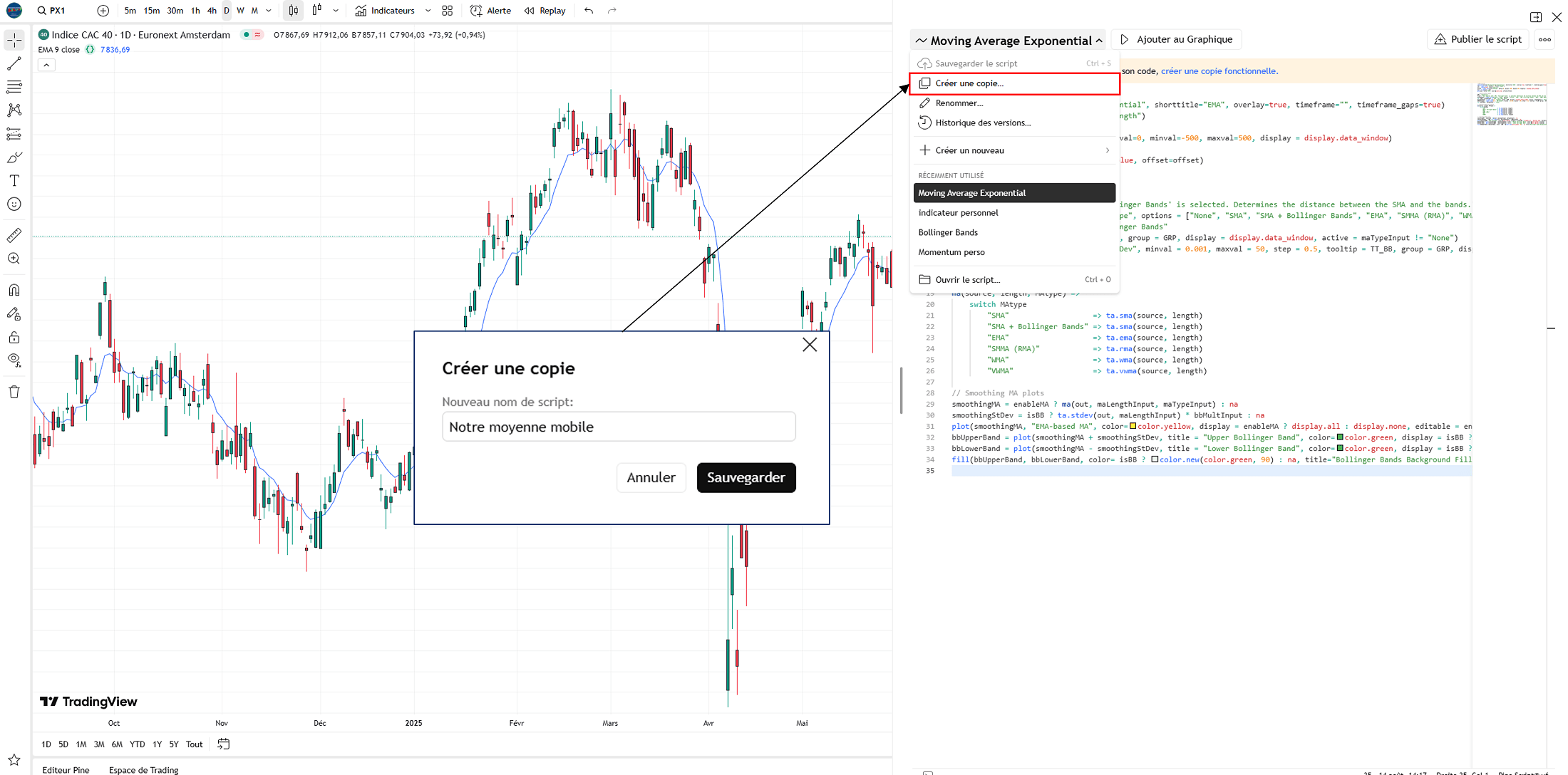Select the trend line drawing tool
This screenshot has width=1568, height=775.
[x=14, y=64]
